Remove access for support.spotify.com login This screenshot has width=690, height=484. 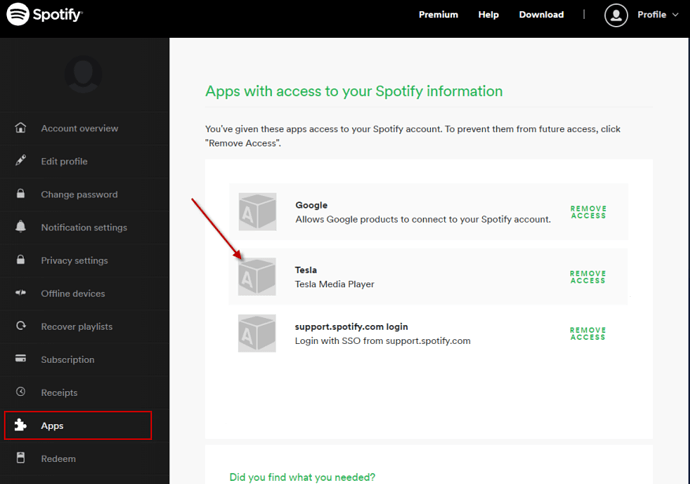[588, 334]
